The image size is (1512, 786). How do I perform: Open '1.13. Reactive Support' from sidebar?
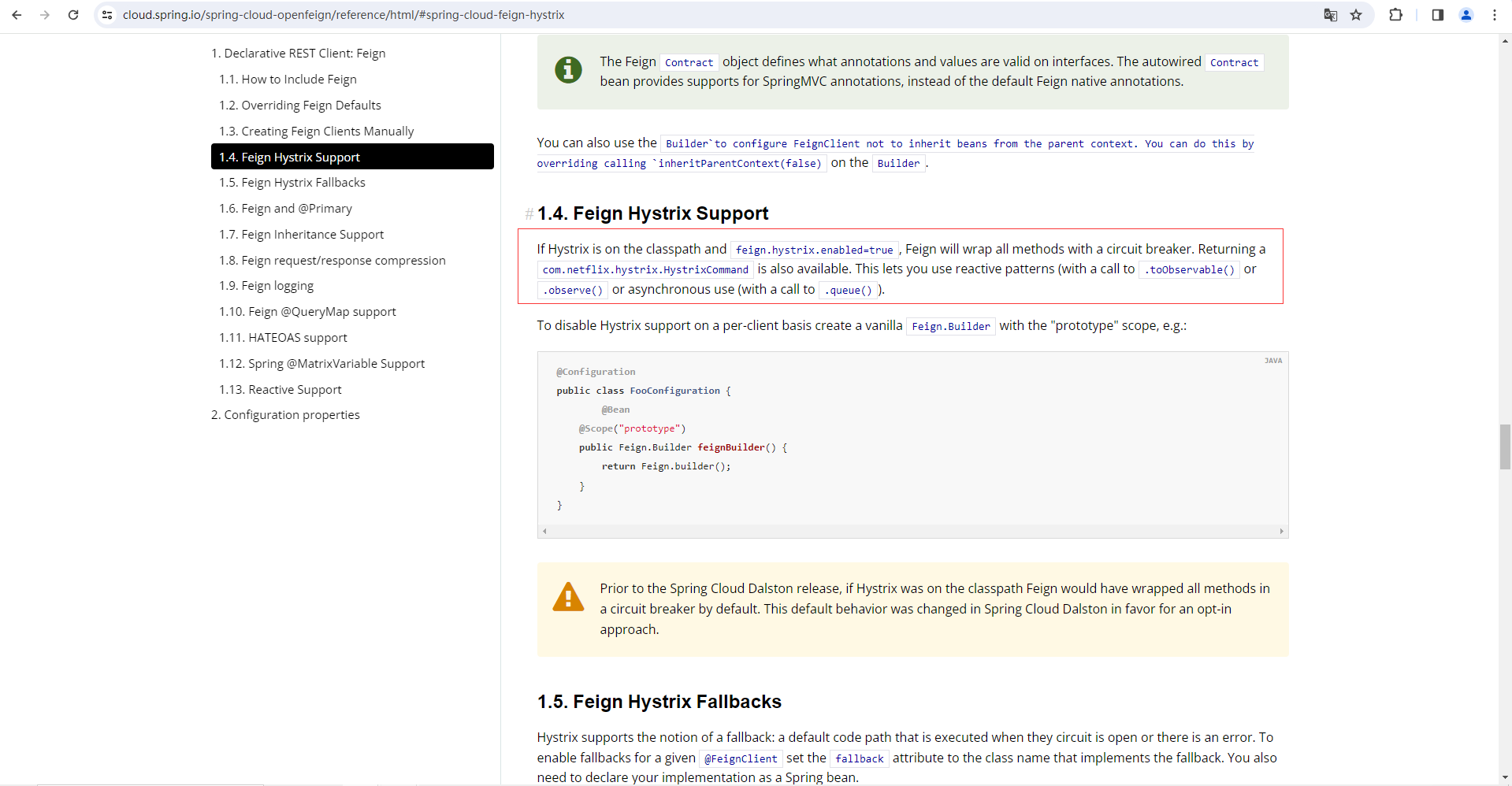pos(280,389)
